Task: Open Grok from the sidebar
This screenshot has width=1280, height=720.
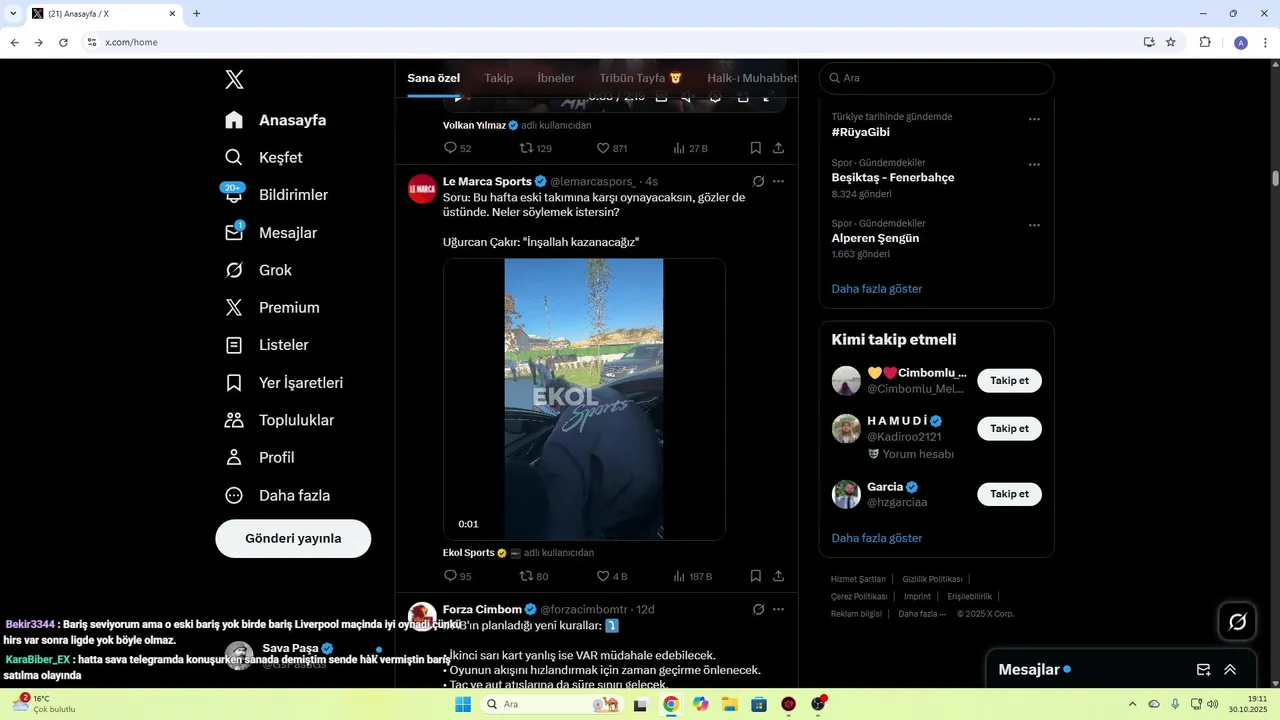Action: (259, 270)
